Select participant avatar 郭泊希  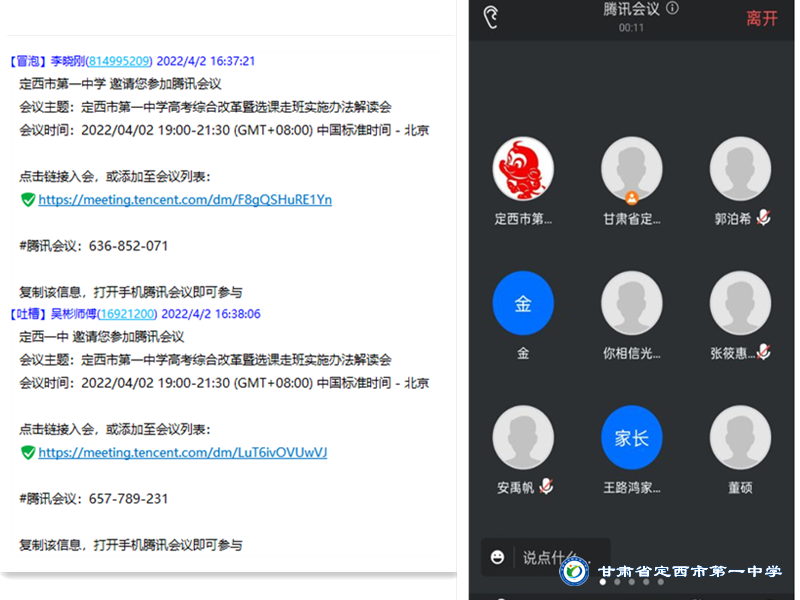click(x=740, y=168)
